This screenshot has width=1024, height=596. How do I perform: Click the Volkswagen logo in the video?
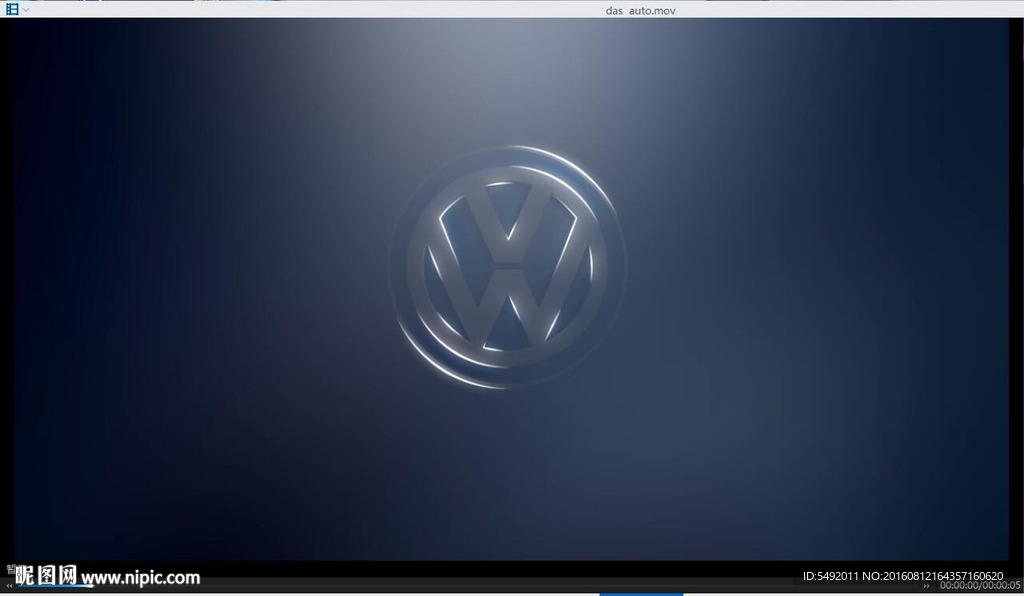coord(508,267)
